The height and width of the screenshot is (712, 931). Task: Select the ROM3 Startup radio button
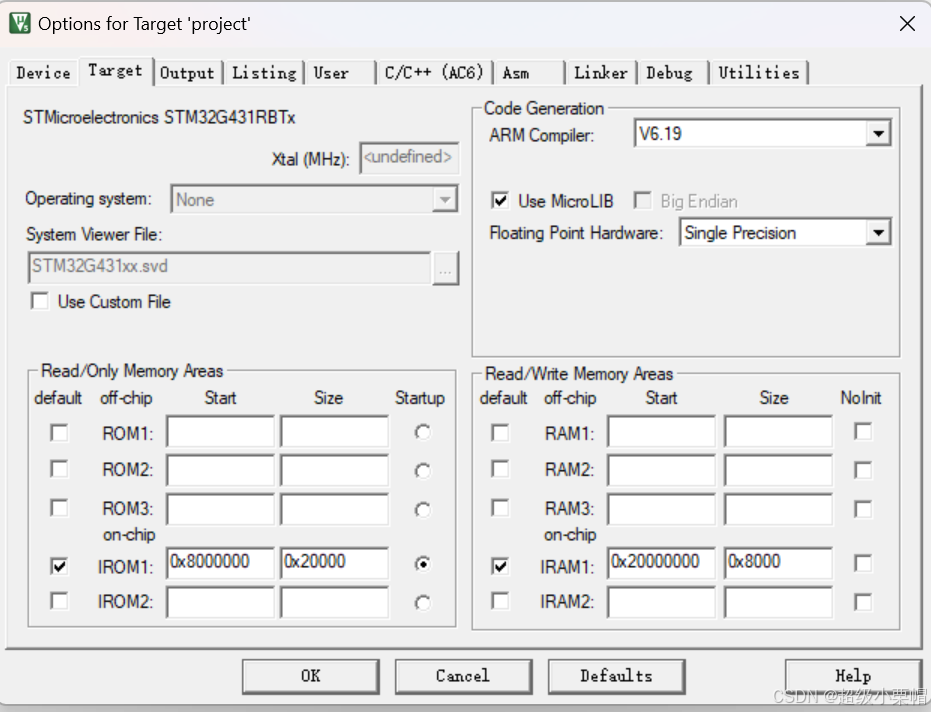click(x=422, y=510)
